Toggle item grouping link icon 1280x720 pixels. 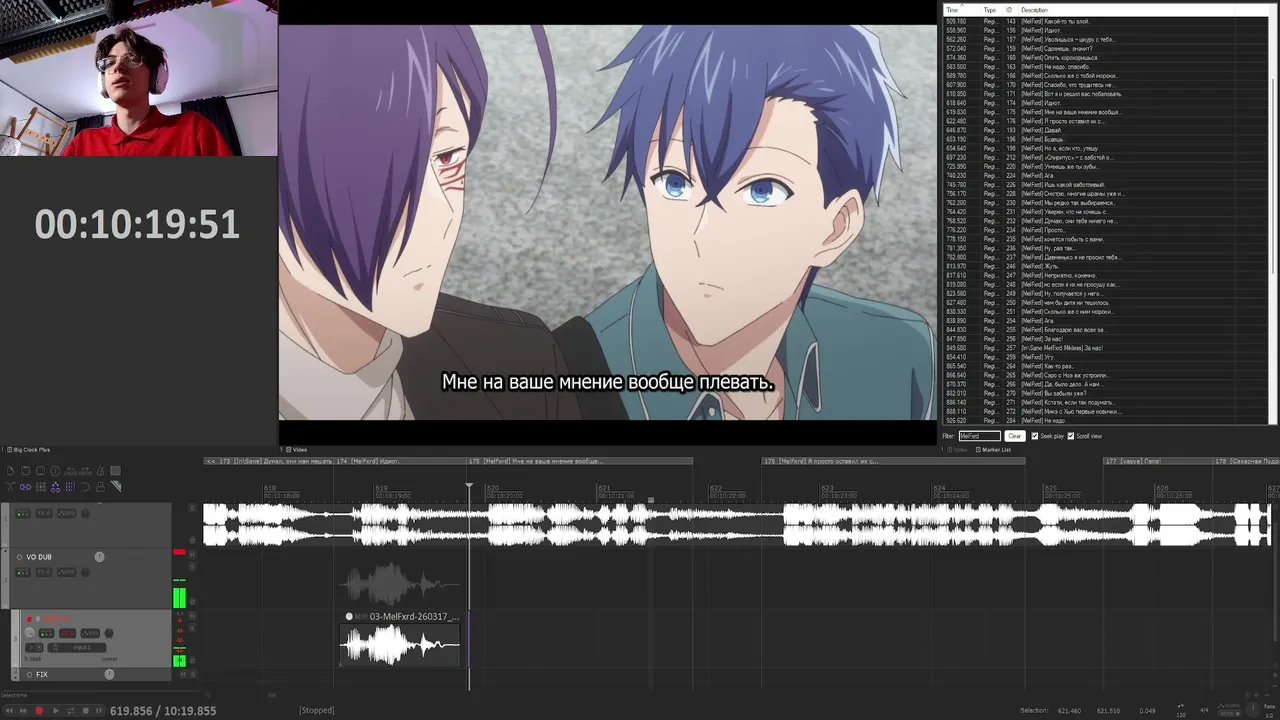(25, 487)
